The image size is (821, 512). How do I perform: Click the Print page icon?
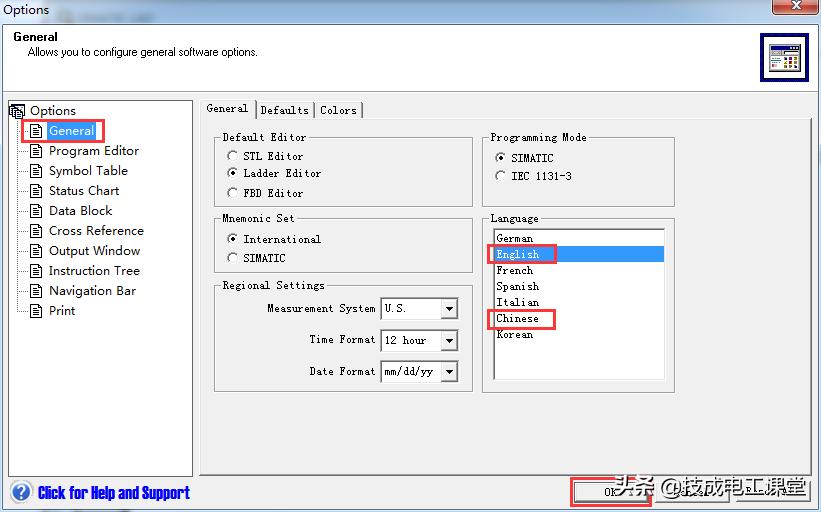[x=36, y=310]
